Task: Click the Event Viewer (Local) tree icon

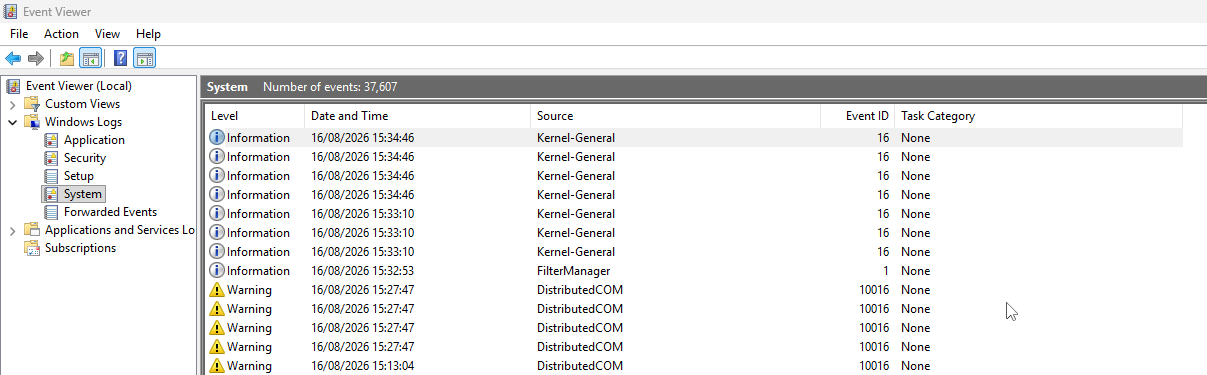Action: 14,86
